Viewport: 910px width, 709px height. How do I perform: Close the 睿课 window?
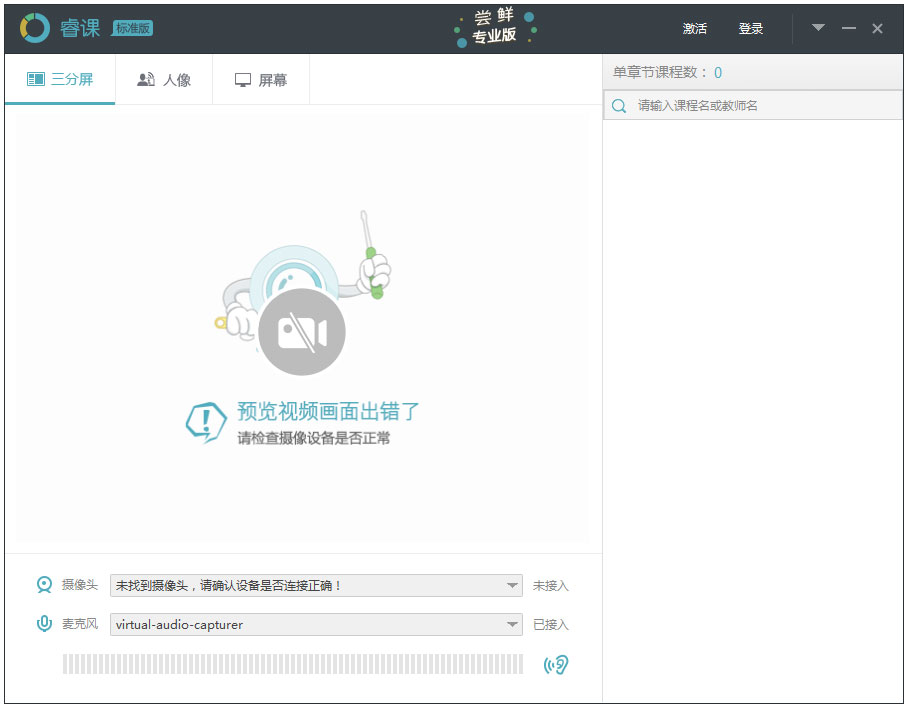[x=877, y=28]
